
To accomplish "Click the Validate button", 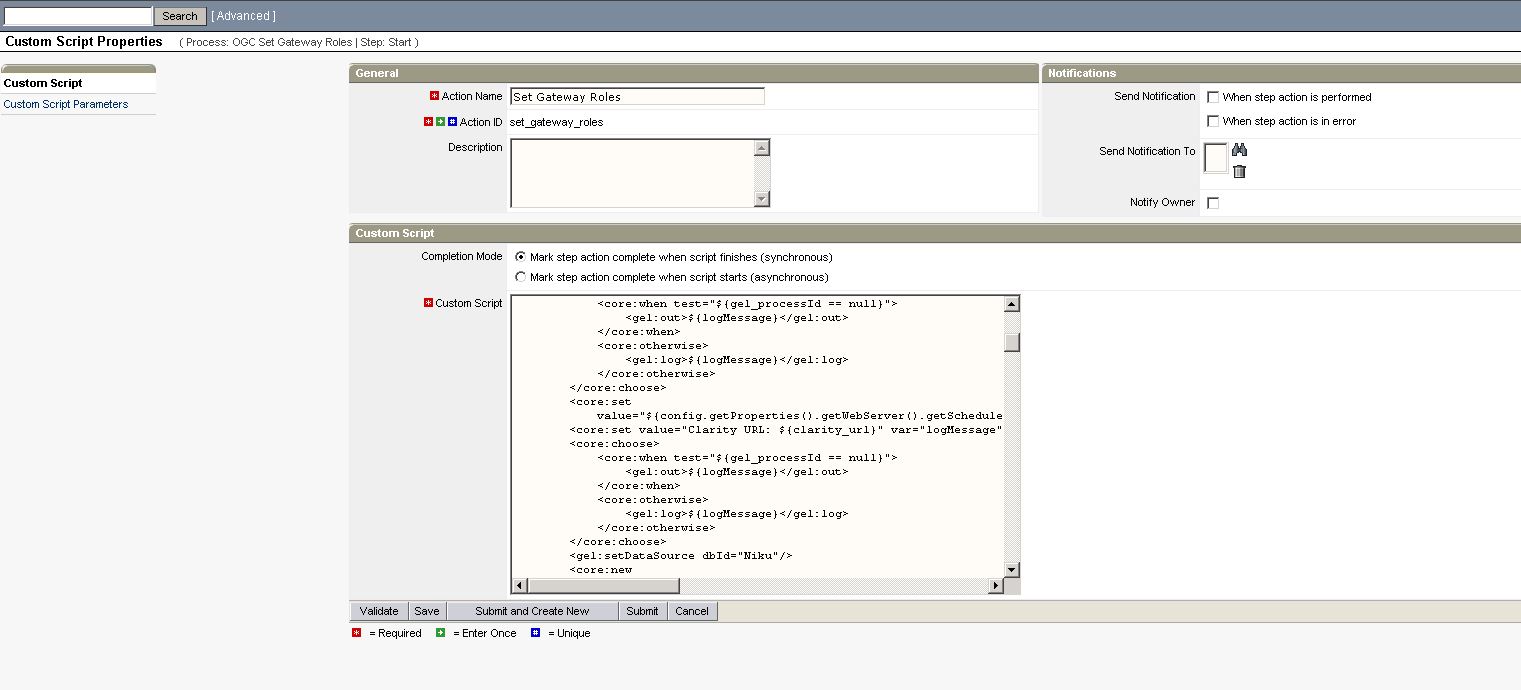I will pos(379,611).
